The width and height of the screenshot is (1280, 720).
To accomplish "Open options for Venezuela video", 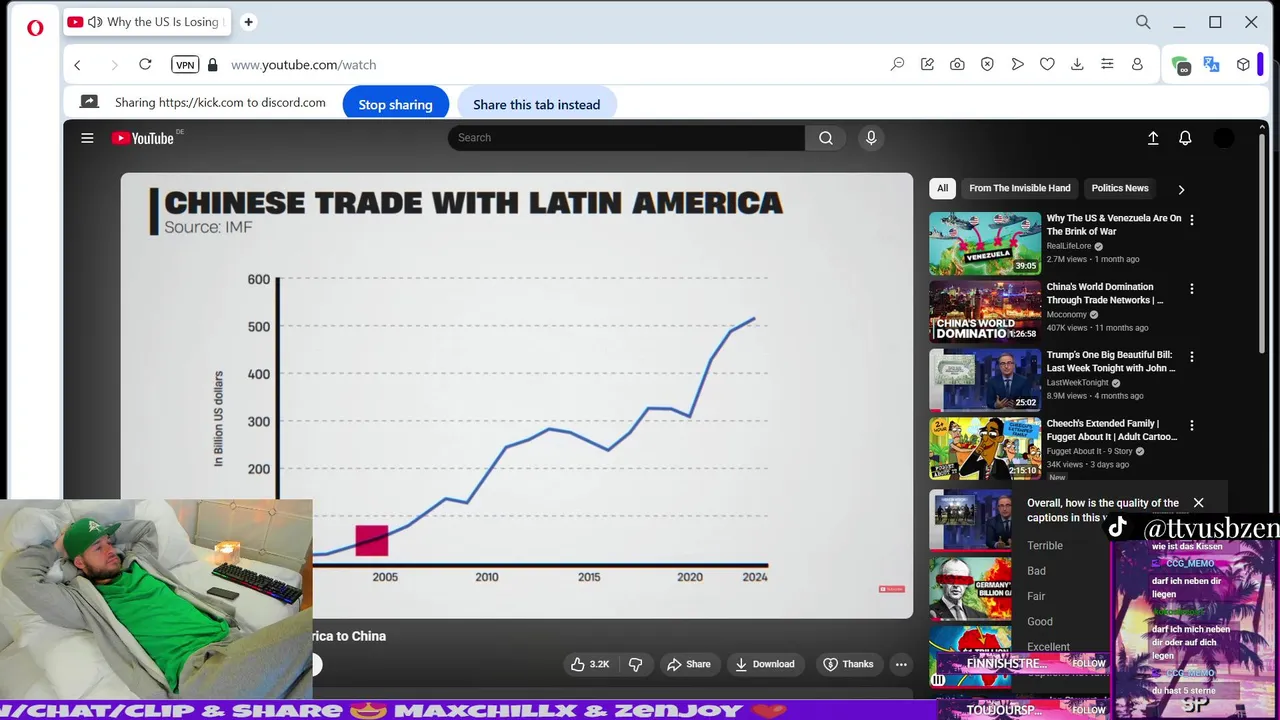I will [1191, 220].
